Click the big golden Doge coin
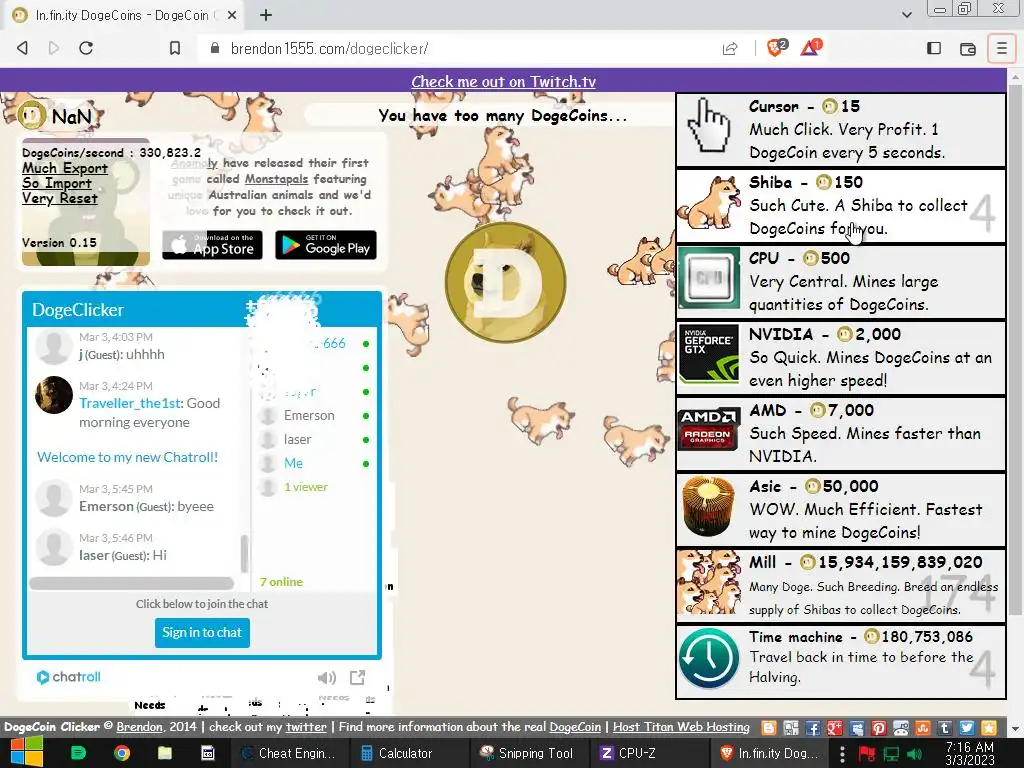This screenshot has height=768, width=1024. coord(505,282)
